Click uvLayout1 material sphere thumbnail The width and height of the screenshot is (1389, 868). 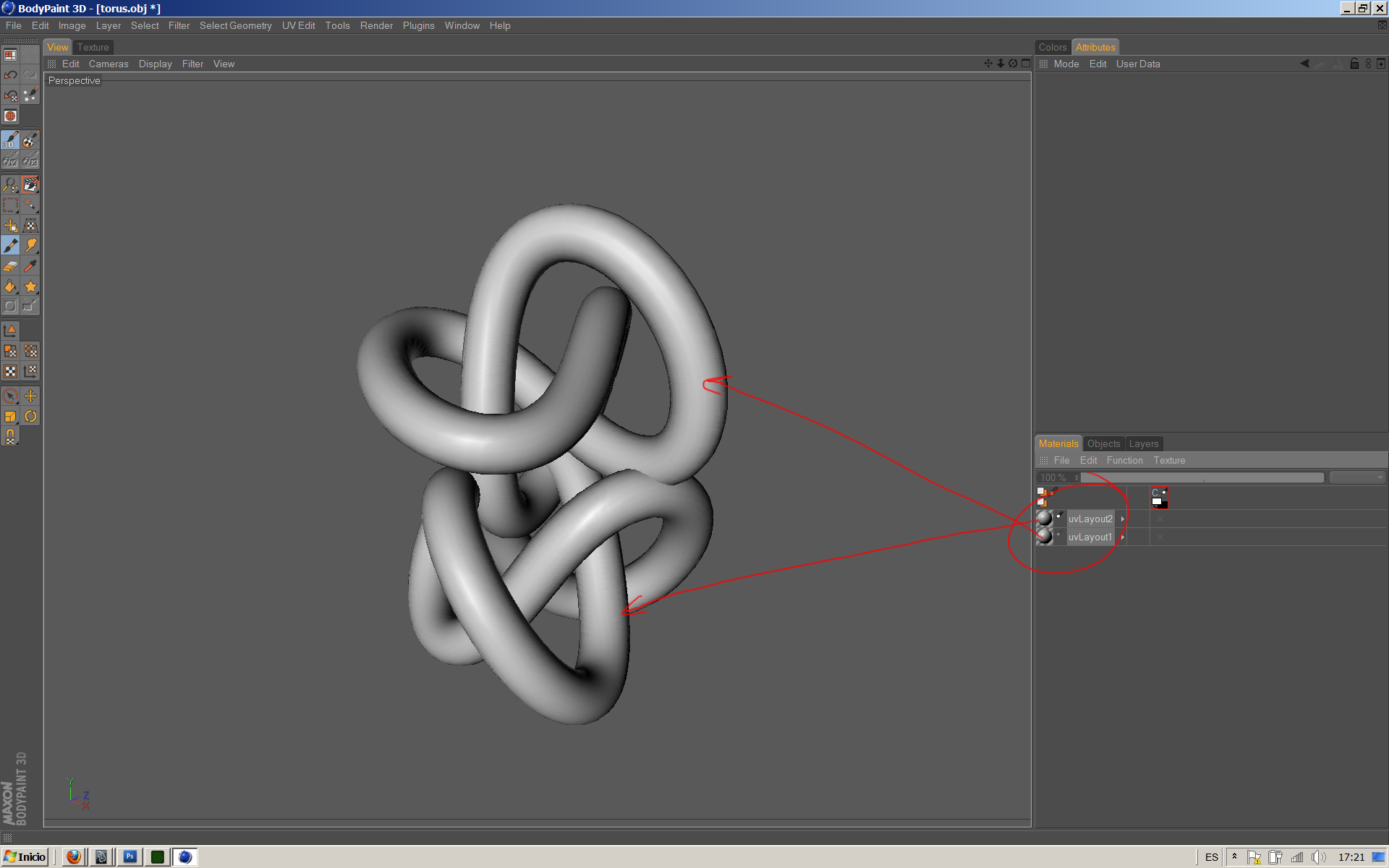(x=1045, y=537)
